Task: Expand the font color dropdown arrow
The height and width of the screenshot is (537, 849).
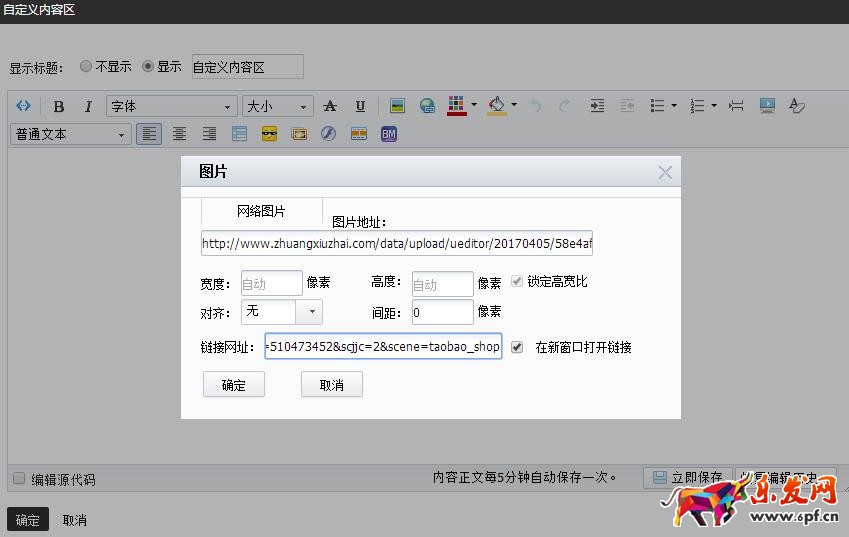Action: coord(474,105)
